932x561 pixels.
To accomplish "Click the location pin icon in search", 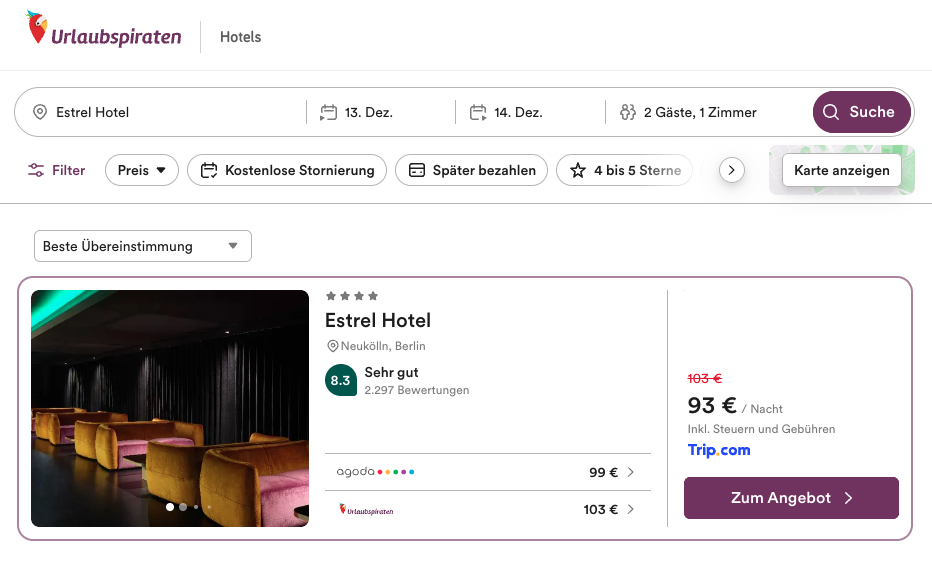I will tap(40, 112).
